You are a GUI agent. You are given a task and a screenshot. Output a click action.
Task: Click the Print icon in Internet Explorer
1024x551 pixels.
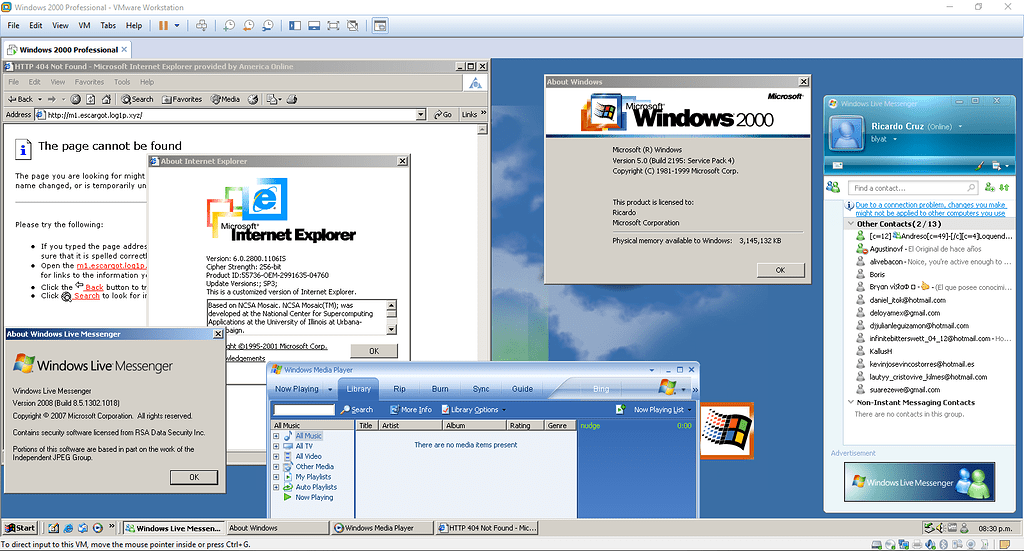coord(292,99)
